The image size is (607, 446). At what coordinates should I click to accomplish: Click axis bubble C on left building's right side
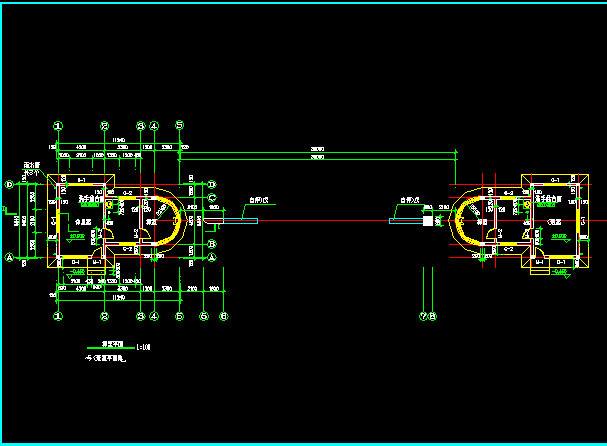(212, 198)
